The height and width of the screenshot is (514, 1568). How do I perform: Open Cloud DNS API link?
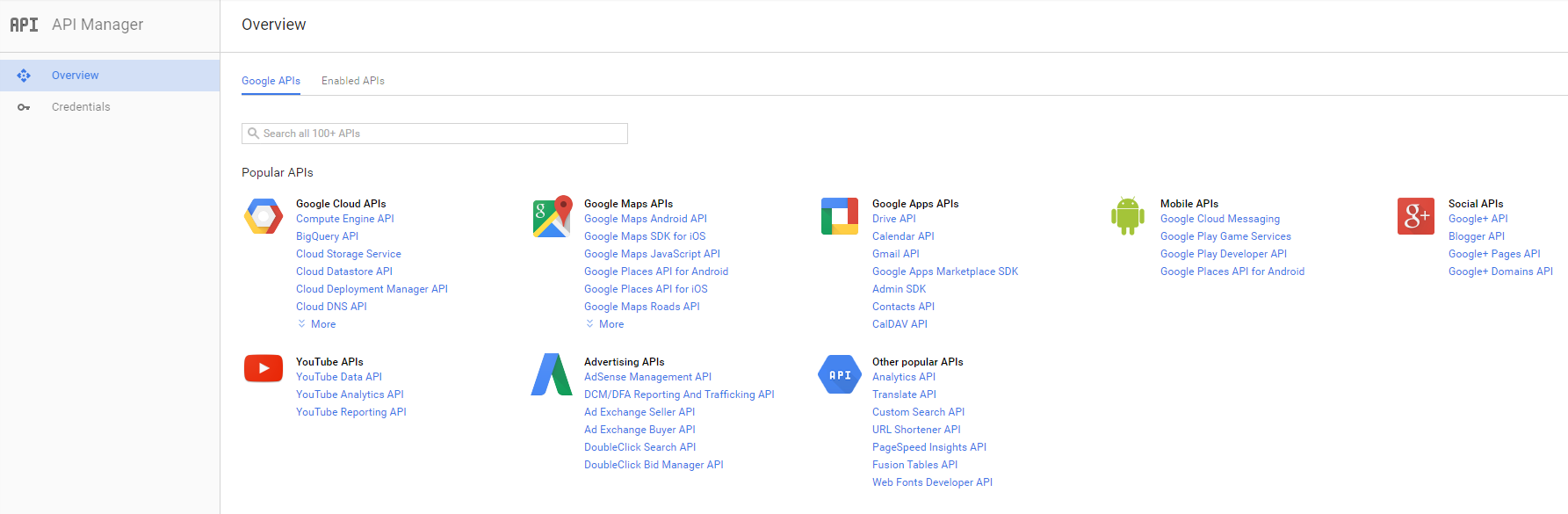pos(332,307)
